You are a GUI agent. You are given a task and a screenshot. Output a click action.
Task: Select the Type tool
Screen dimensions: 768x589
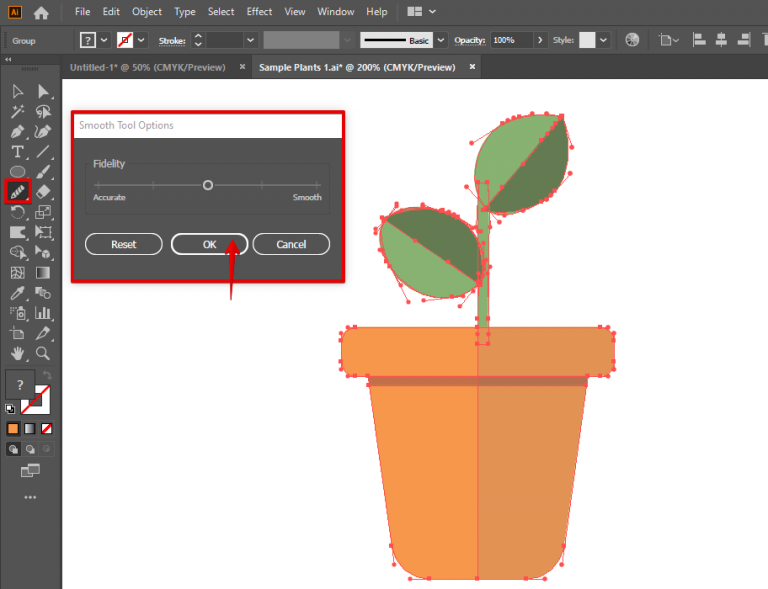pos(17,152)
